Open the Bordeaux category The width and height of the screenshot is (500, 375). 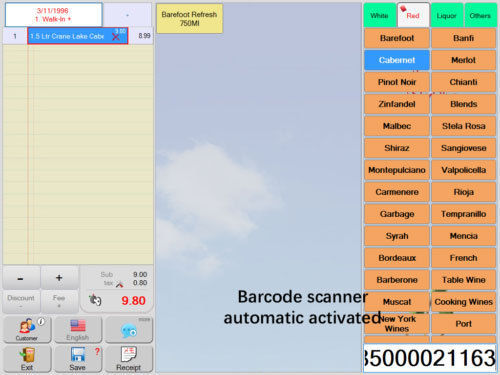pyautogui.click(x=397, y=258)
